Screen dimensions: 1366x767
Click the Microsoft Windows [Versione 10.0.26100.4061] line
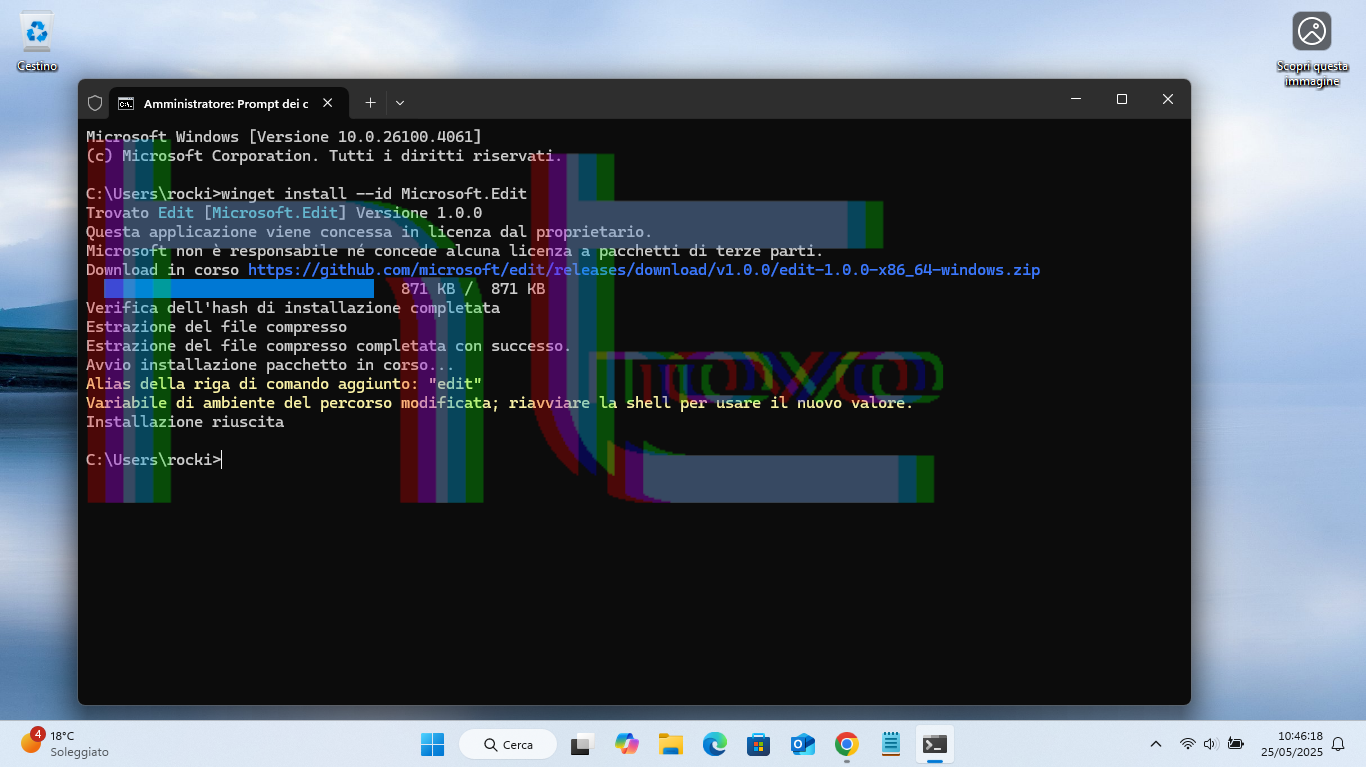click(284, 136)
